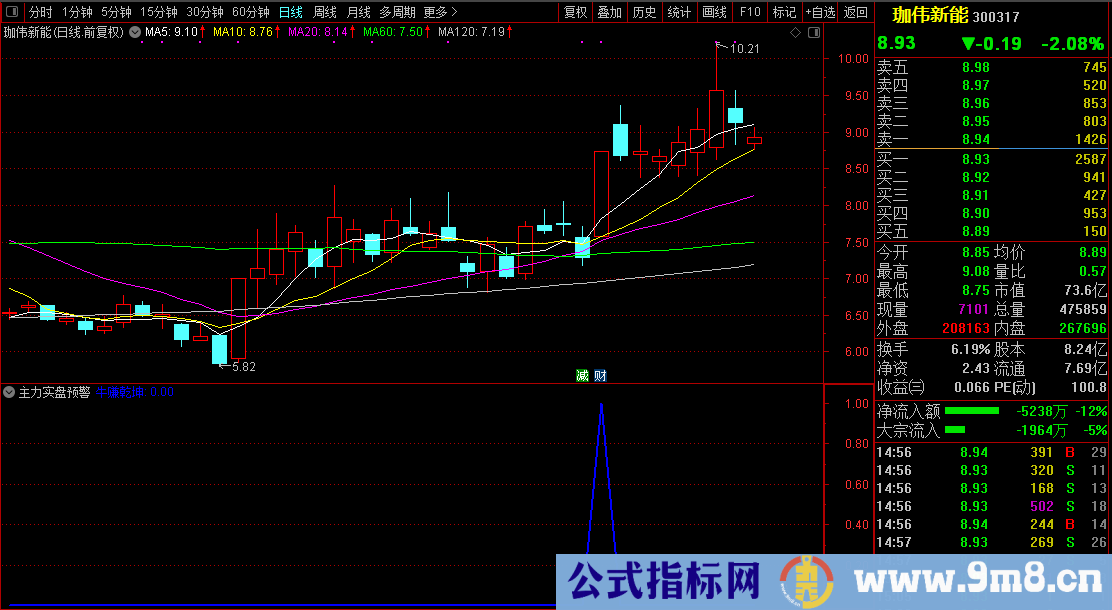Expand the 主力实盘预警 indicator dropdown arrow

click(x=10, y=392)
